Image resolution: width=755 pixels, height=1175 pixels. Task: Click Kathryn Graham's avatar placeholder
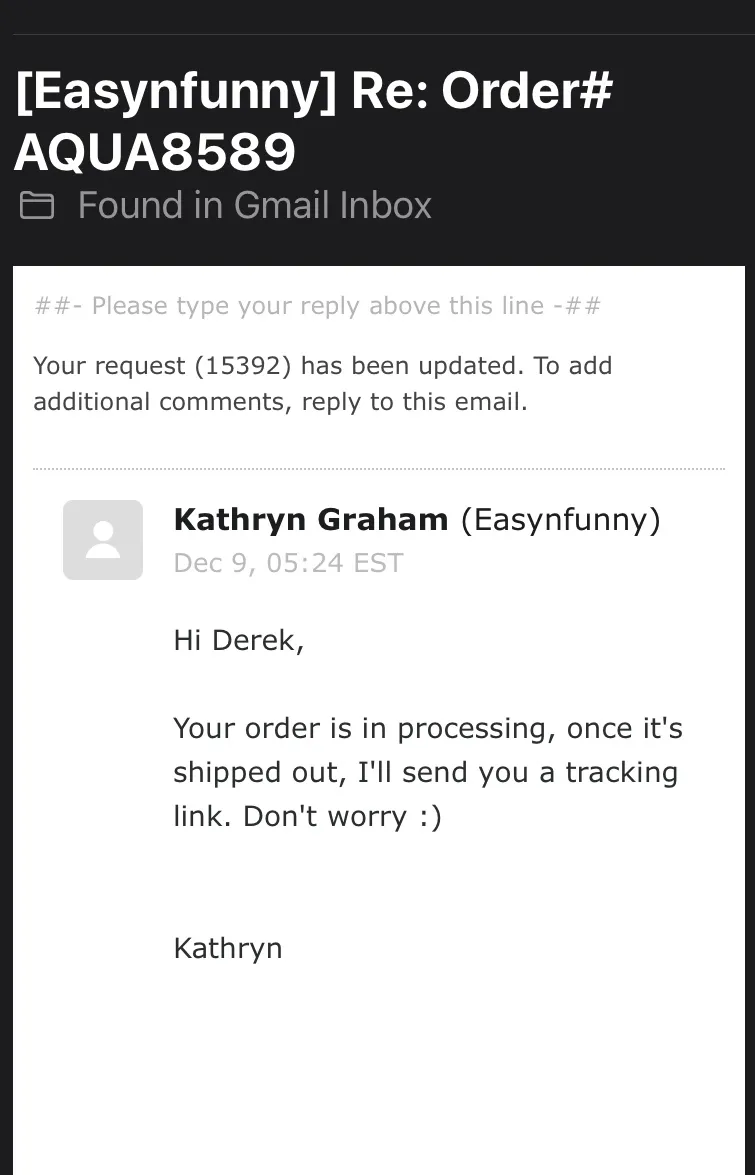pos(103,540)
